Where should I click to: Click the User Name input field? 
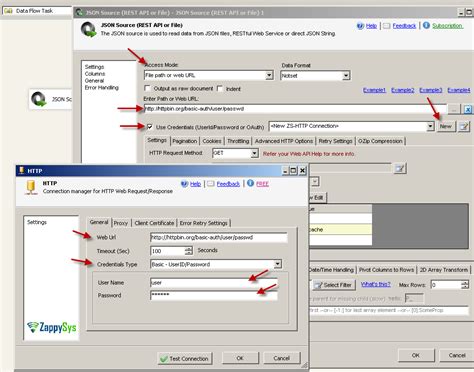coord(214,283)
